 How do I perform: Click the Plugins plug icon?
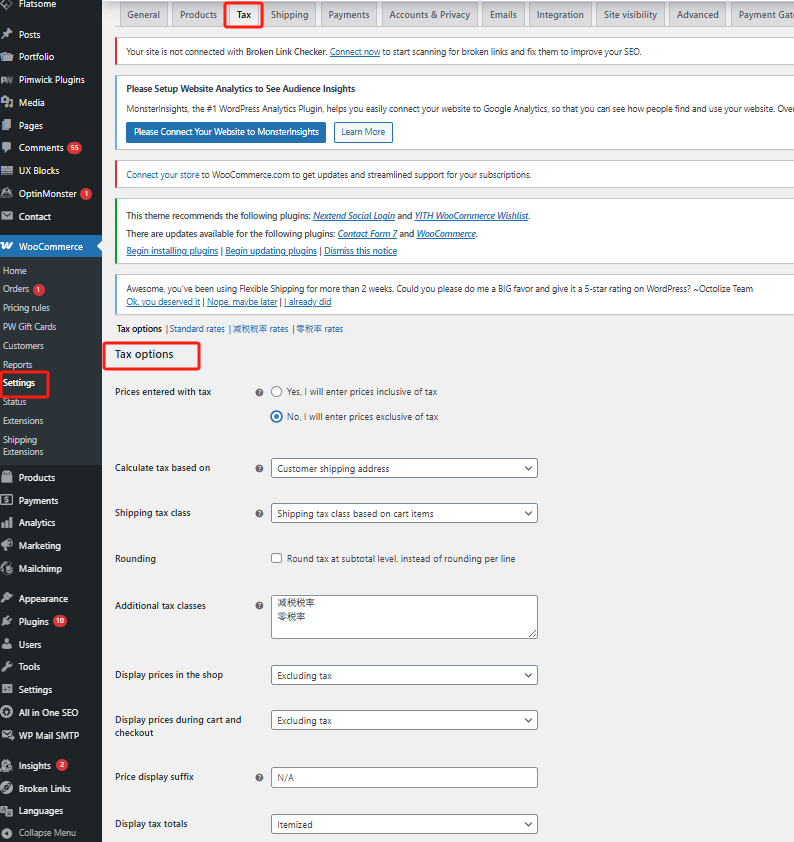pyautogui.click(x=7, y=621)
